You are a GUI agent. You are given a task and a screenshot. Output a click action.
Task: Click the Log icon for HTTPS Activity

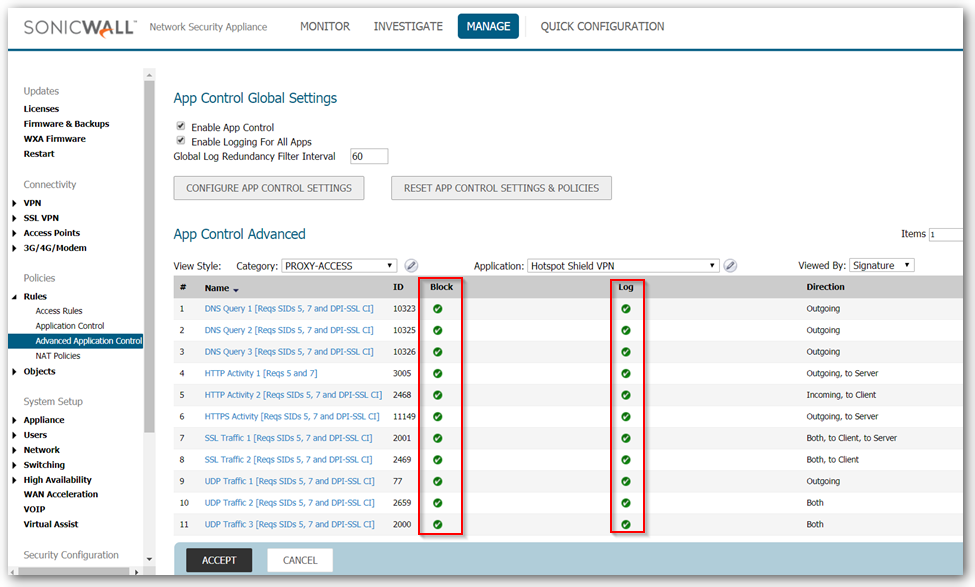626,417
